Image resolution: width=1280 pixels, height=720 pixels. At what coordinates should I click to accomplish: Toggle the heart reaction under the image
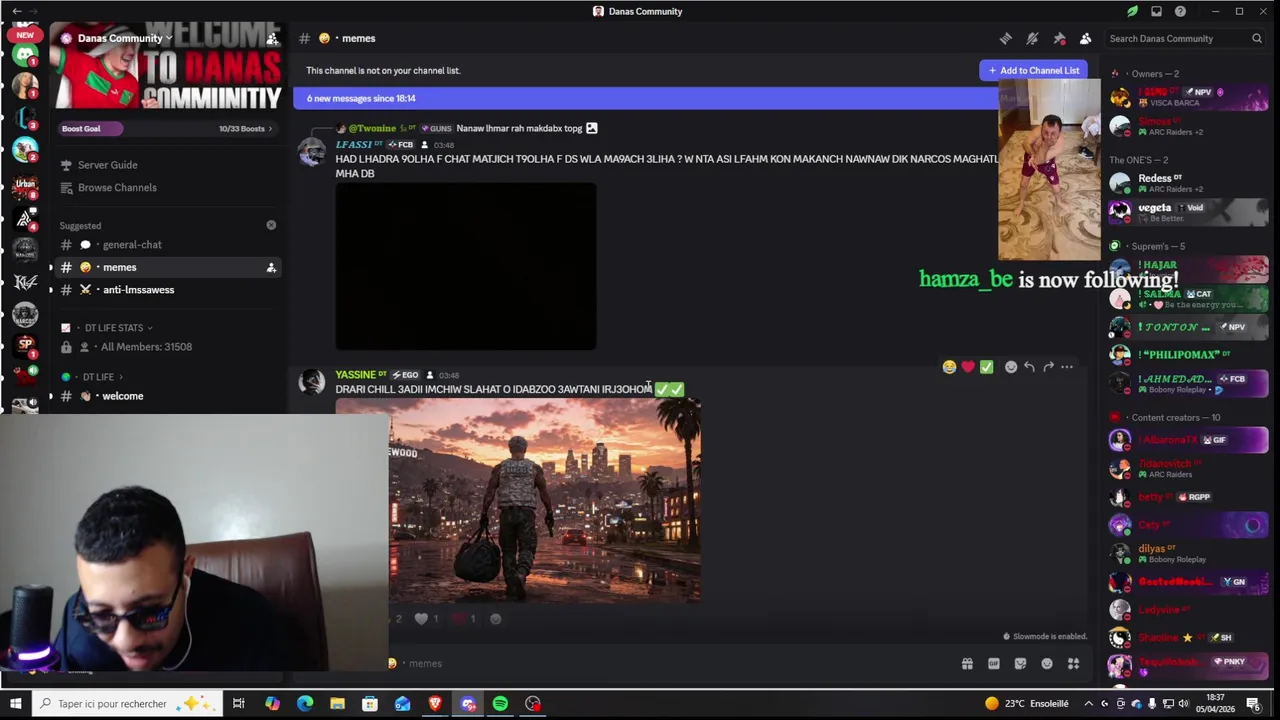(x=427, y=619)
